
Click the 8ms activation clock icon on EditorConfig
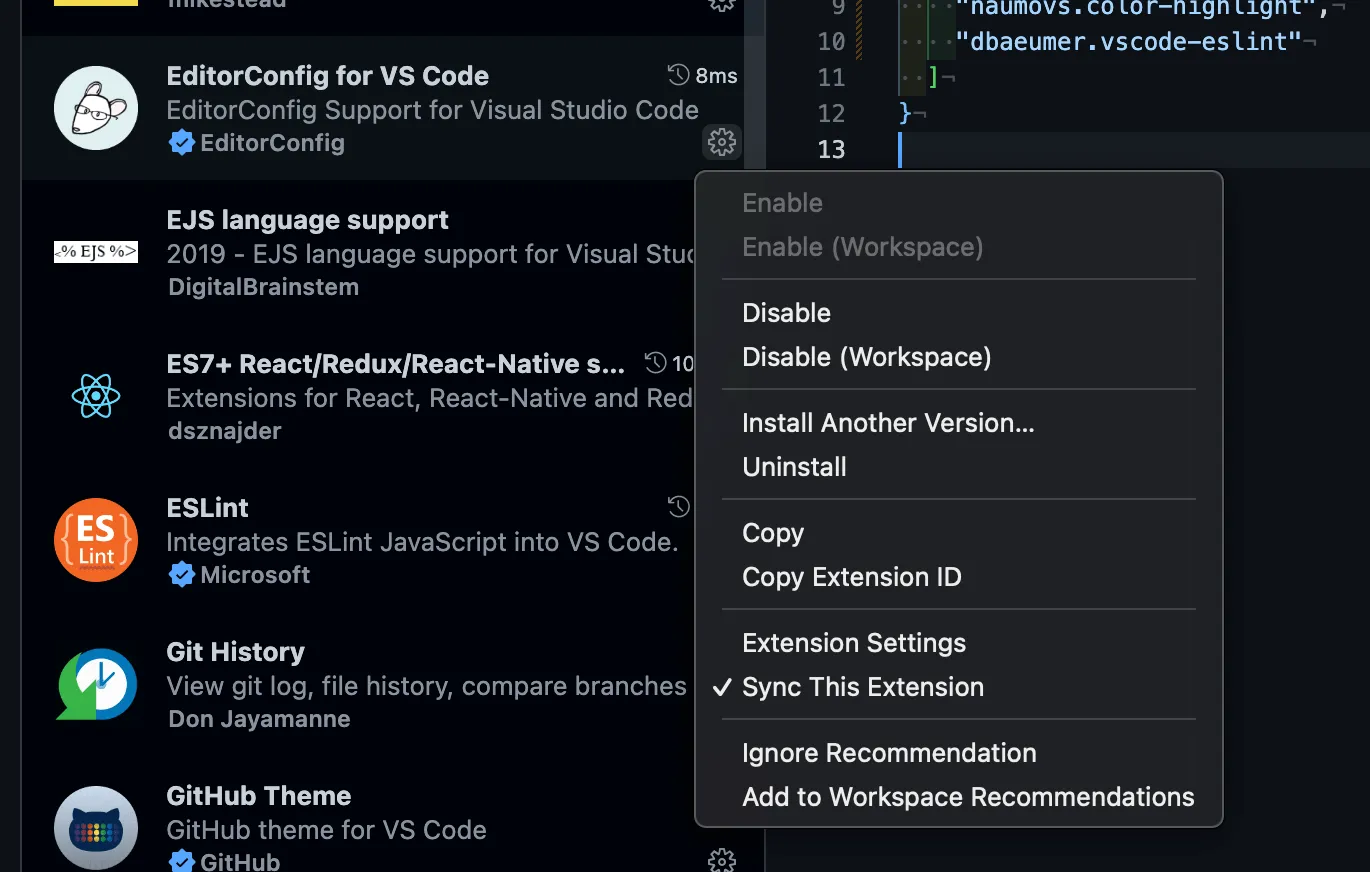point(677,74)
